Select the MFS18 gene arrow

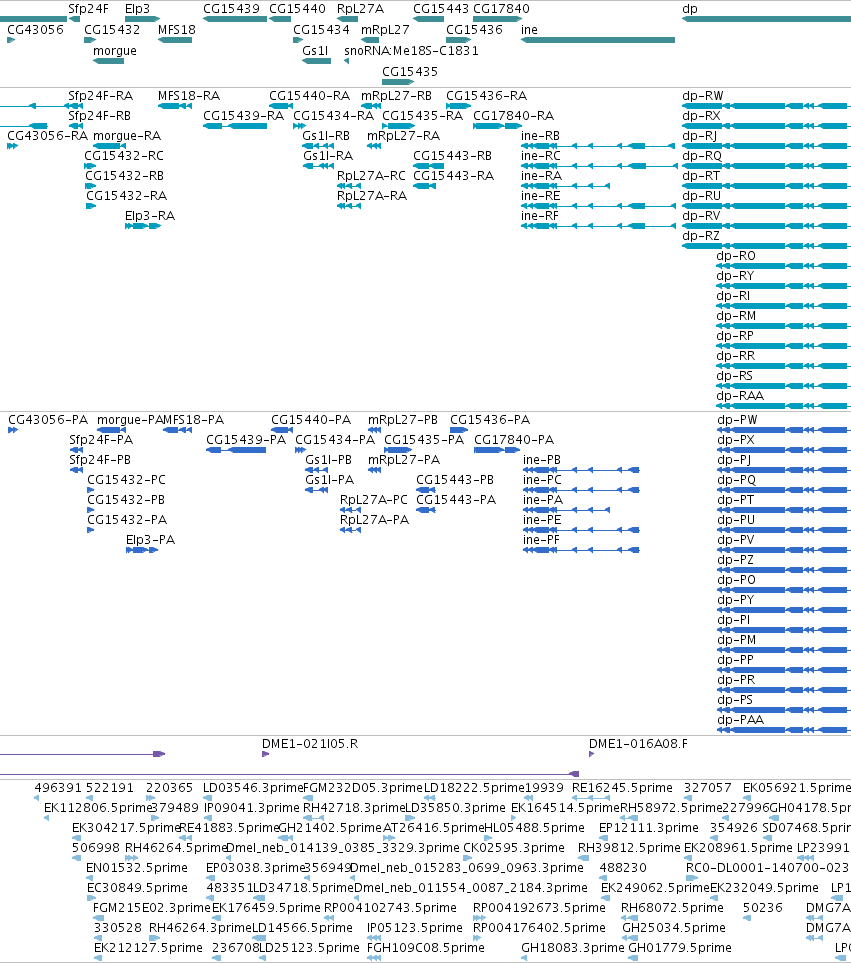tap(175, 40)
